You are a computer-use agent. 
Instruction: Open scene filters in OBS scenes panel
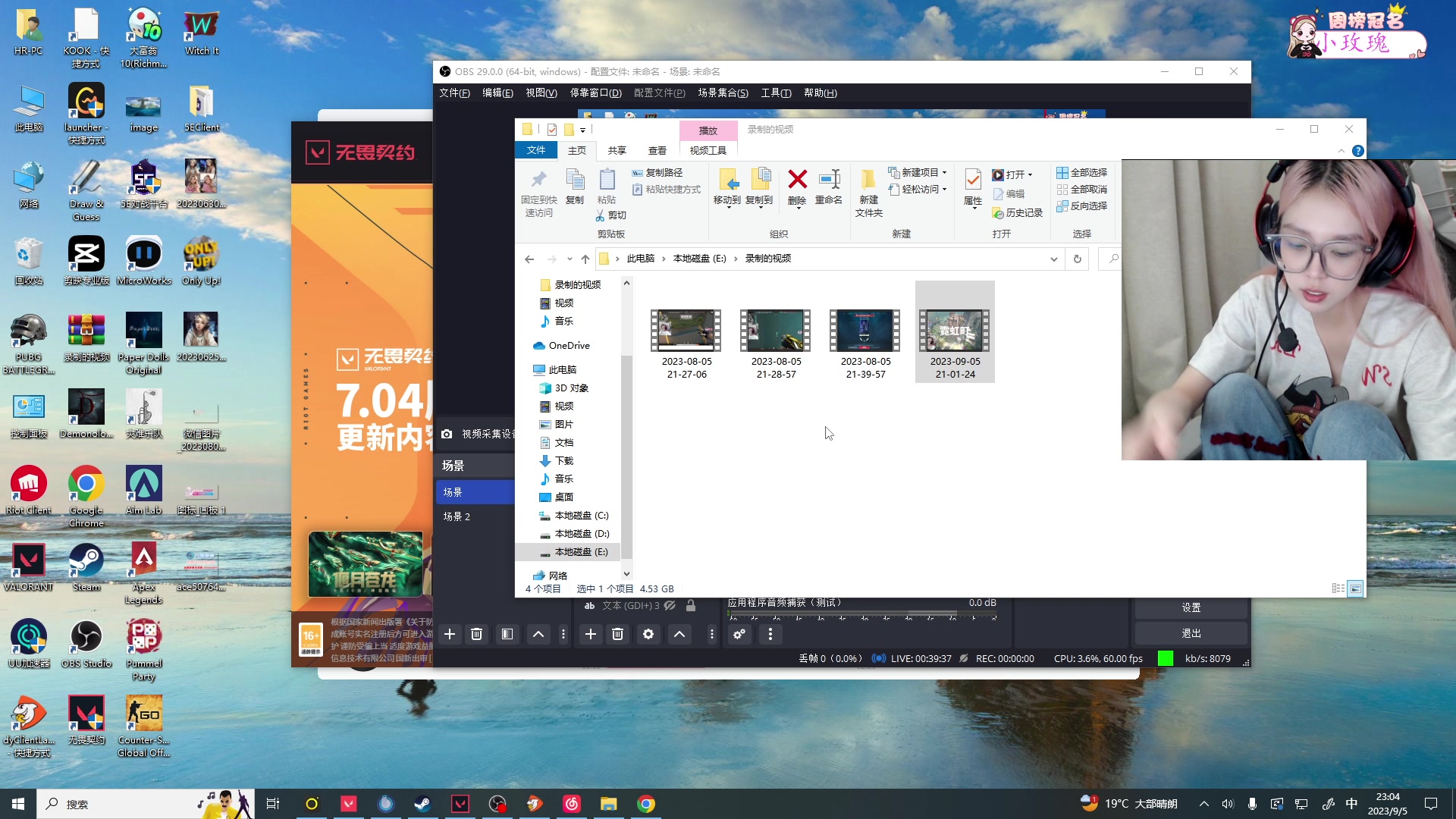coord(507,634)
